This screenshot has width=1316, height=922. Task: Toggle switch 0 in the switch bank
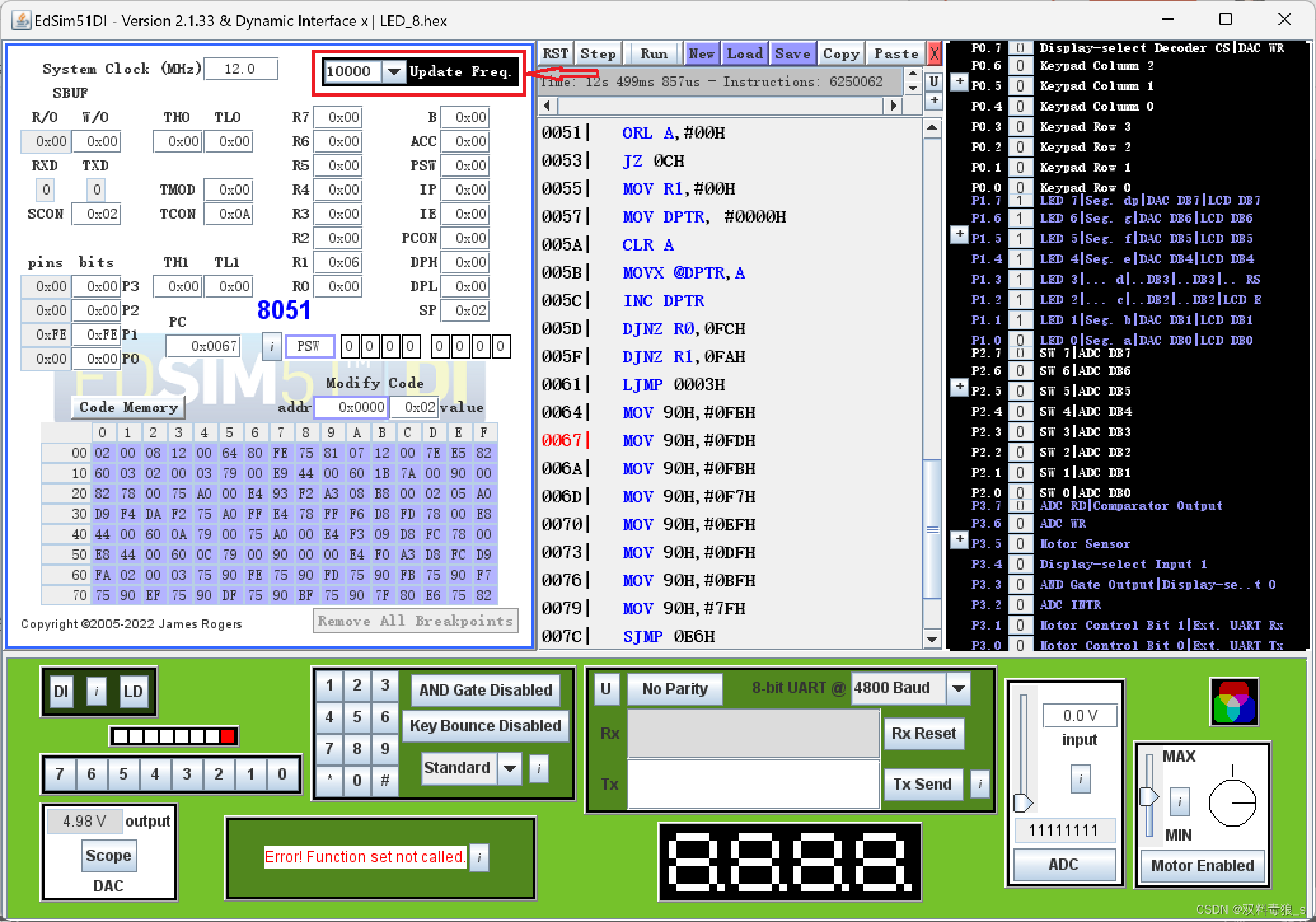[x=282, y=774]
